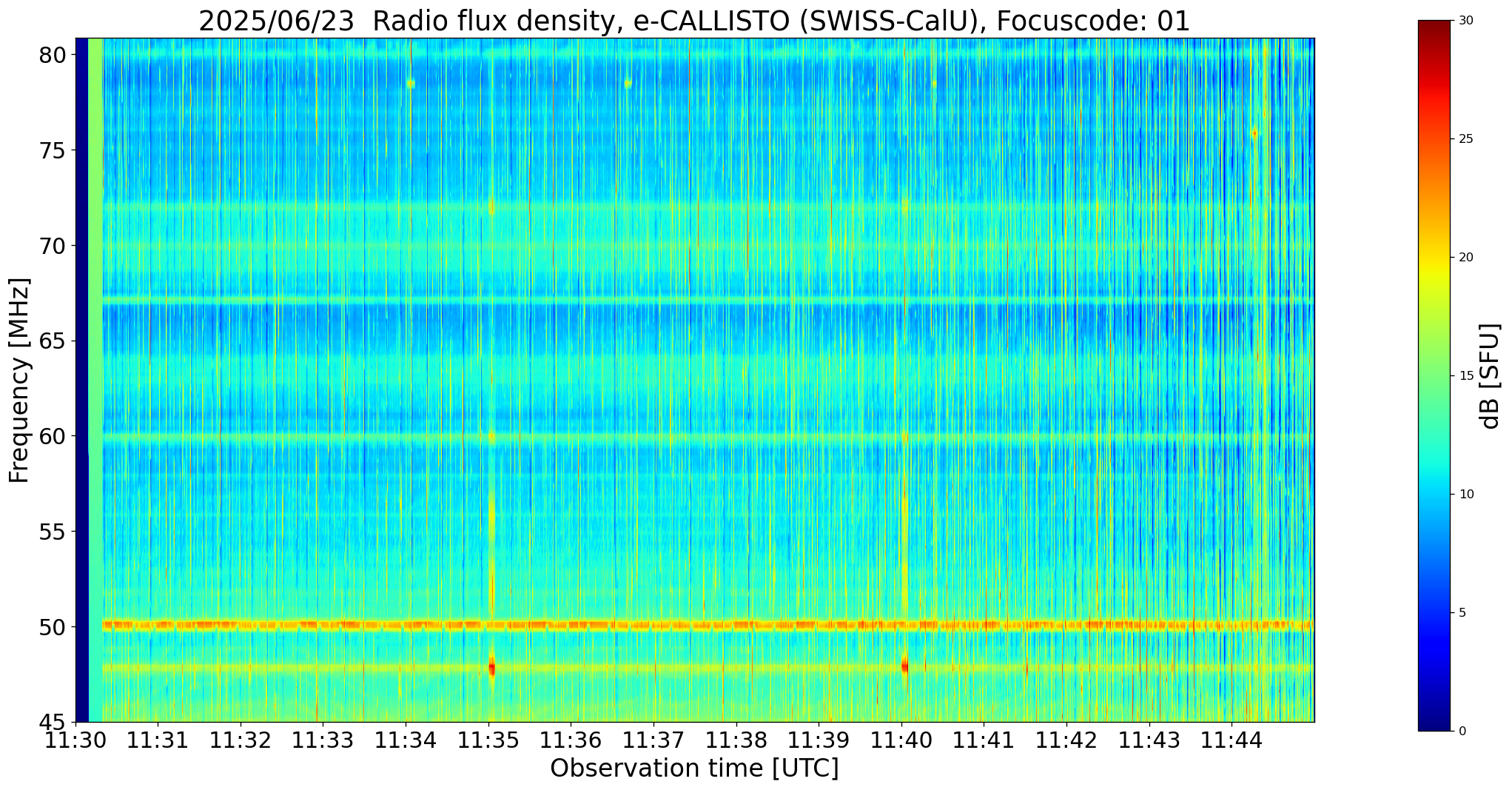Click the 11:33 time tick label
Viewport: 1512px width, 790px height.
pos(323,740)
